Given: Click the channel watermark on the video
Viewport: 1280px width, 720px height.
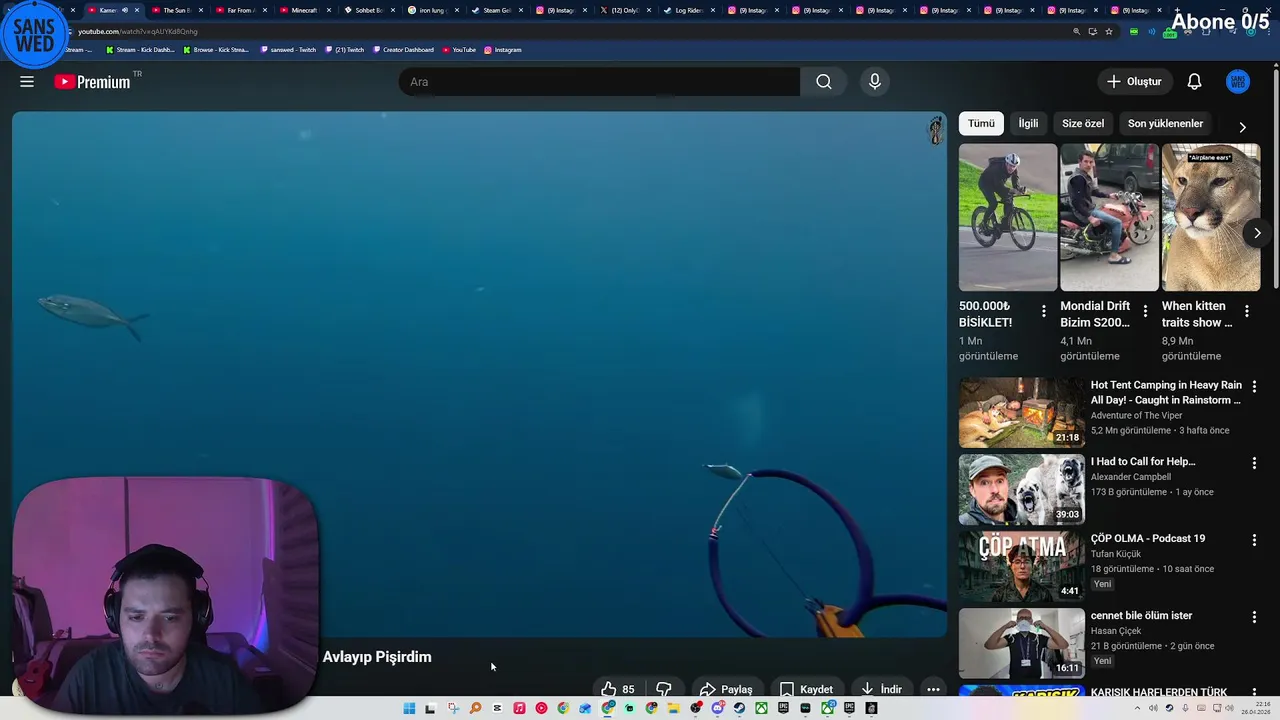Looking at the screenshot, I should coord(935,130).
